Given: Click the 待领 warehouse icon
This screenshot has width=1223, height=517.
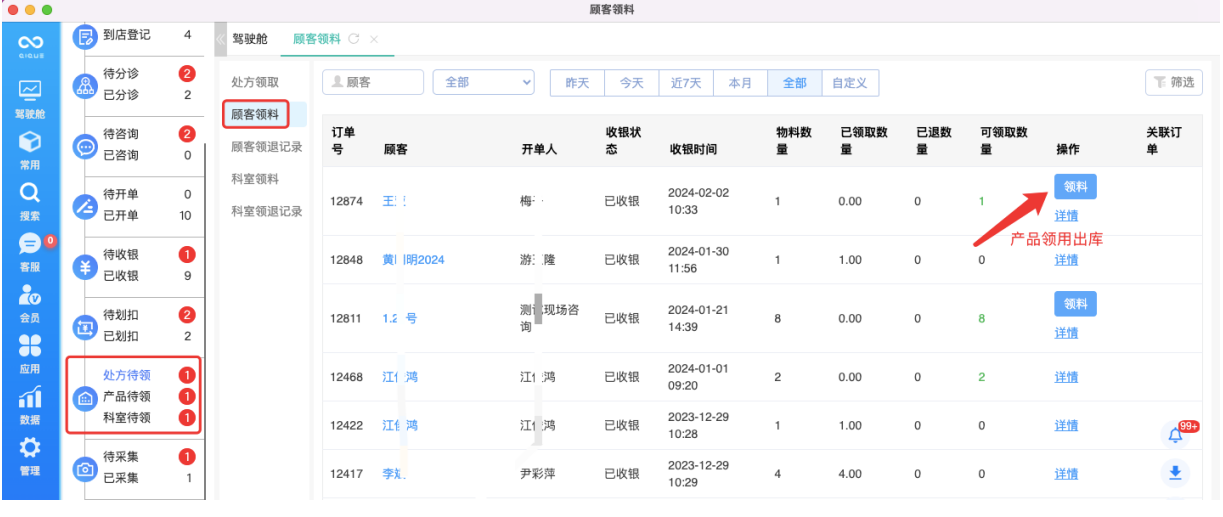Looking at the screenshot, I should (x=86, y=398).
